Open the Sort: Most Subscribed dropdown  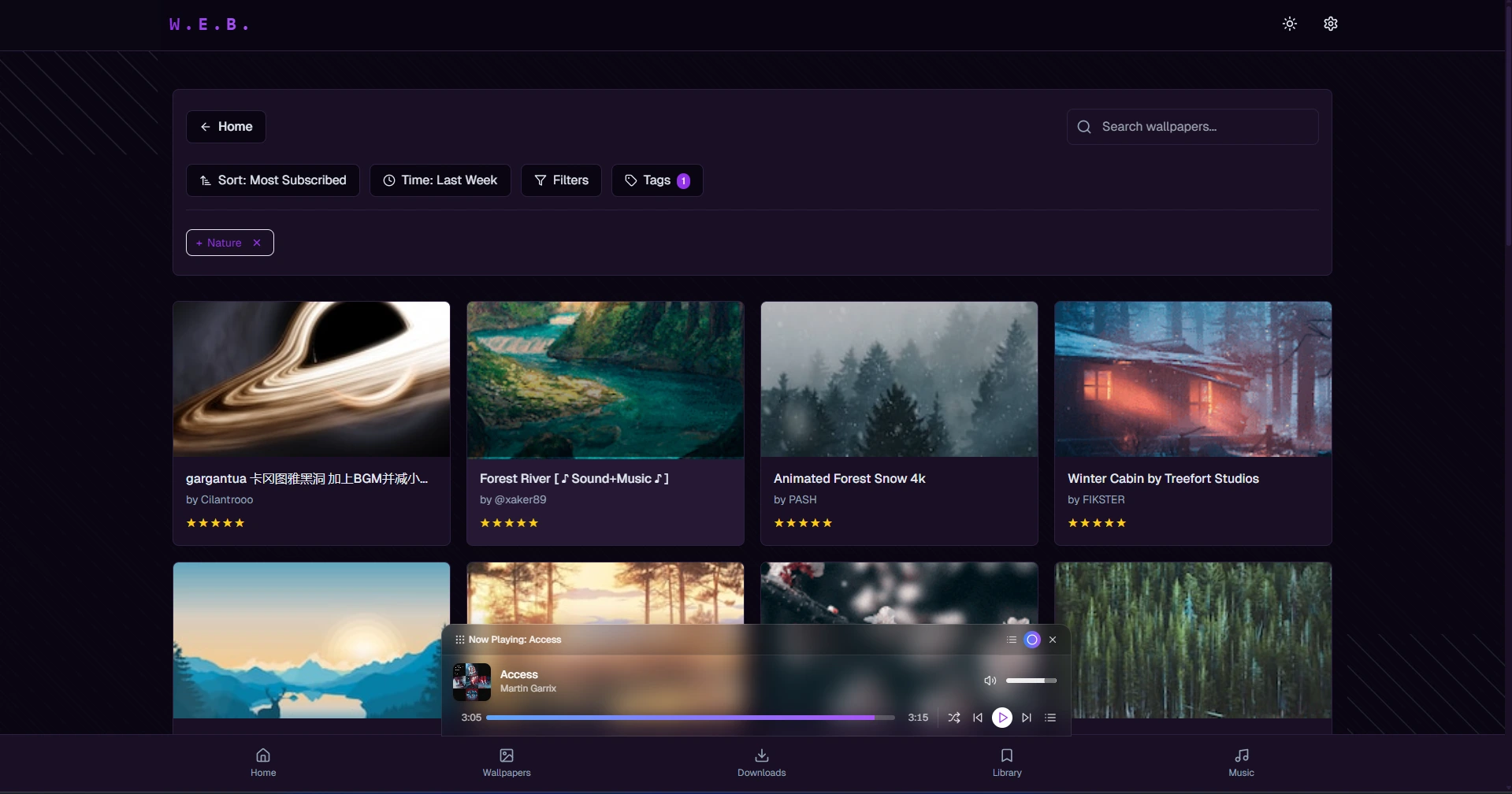[x=272, y=180]
